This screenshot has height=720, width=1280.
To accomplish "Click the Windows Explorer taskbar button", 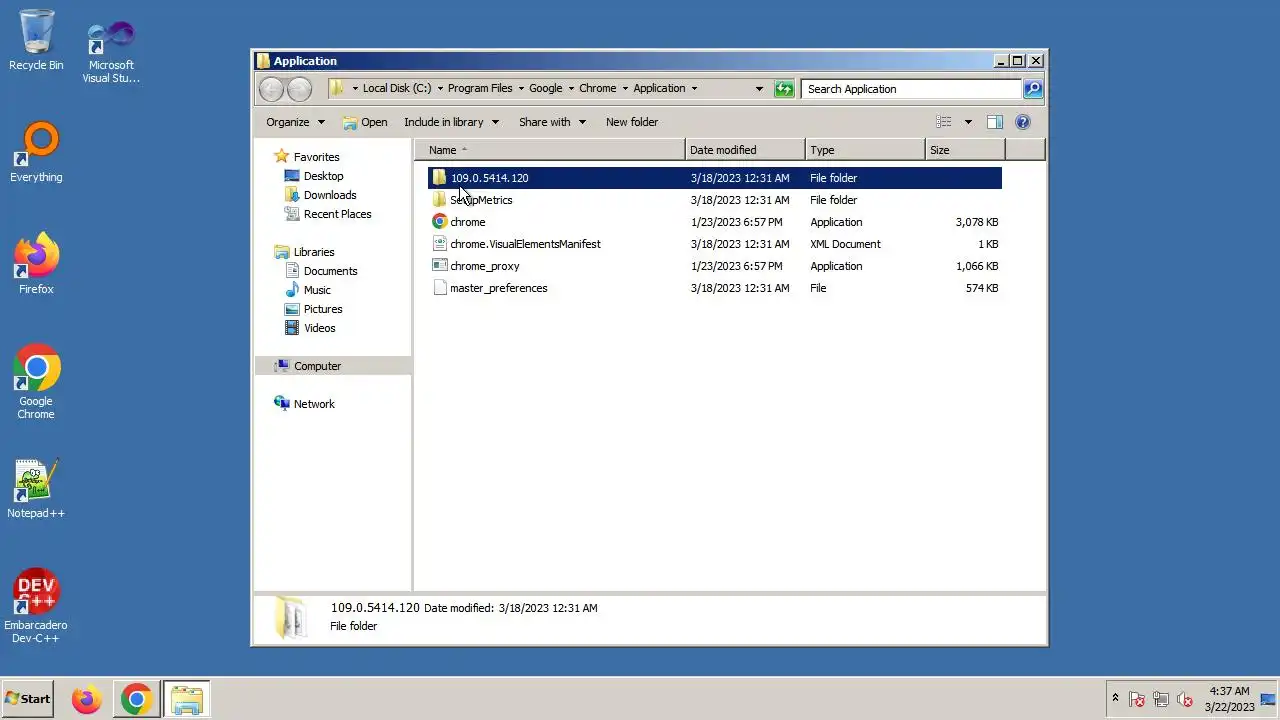I will (187, 699).
